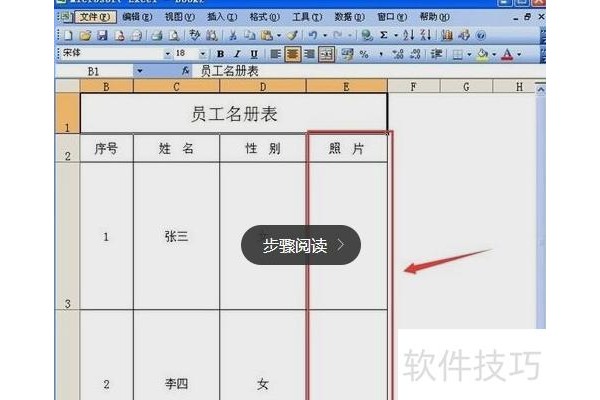600x400 pixels.
Task: Open Excel Help question mark icon
Action: (x=481, y=36)
